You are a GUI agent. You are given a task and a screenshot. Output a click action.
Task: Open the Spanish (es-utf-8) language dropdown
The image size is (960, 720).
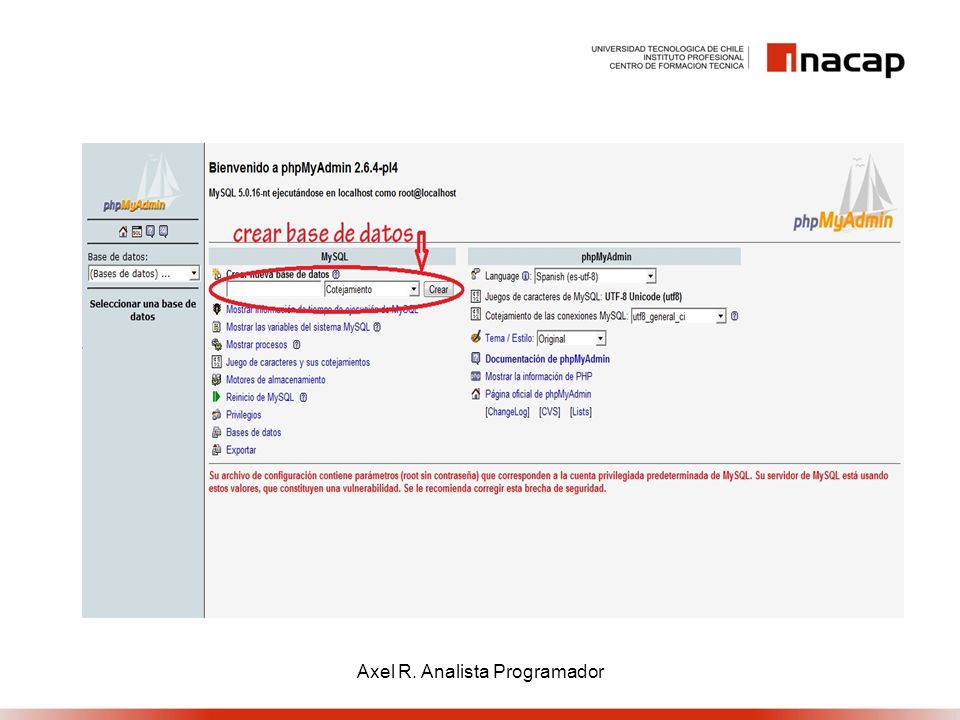595,276
